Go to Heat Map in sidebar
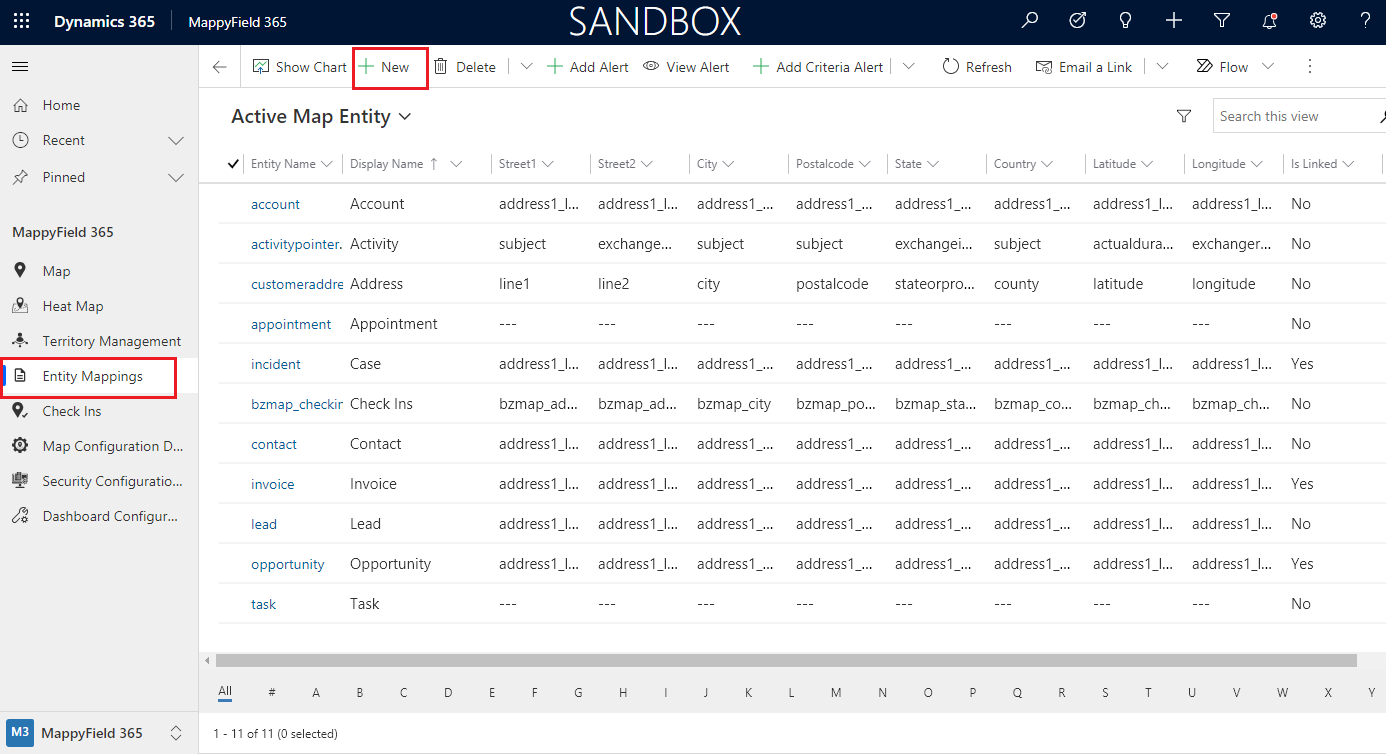This screenshot has width=1386, height=754. (72, 306)
